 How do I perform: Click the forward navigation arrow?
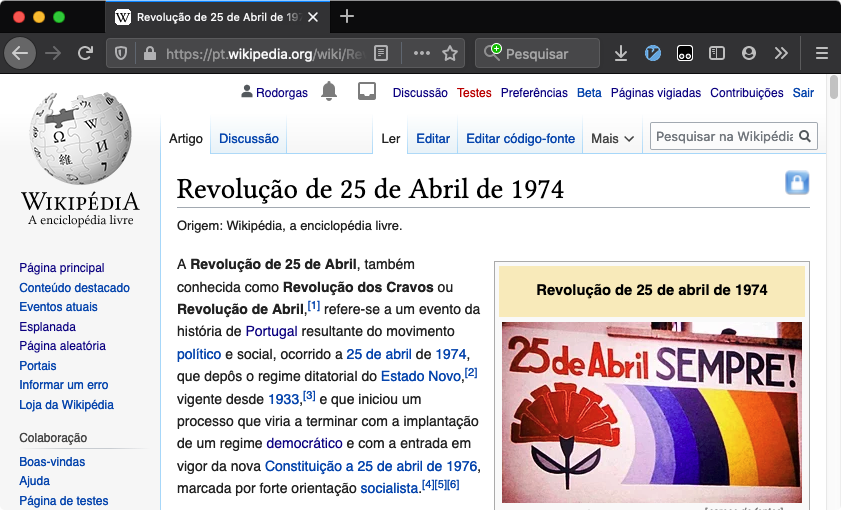click(x=53, y=53)
